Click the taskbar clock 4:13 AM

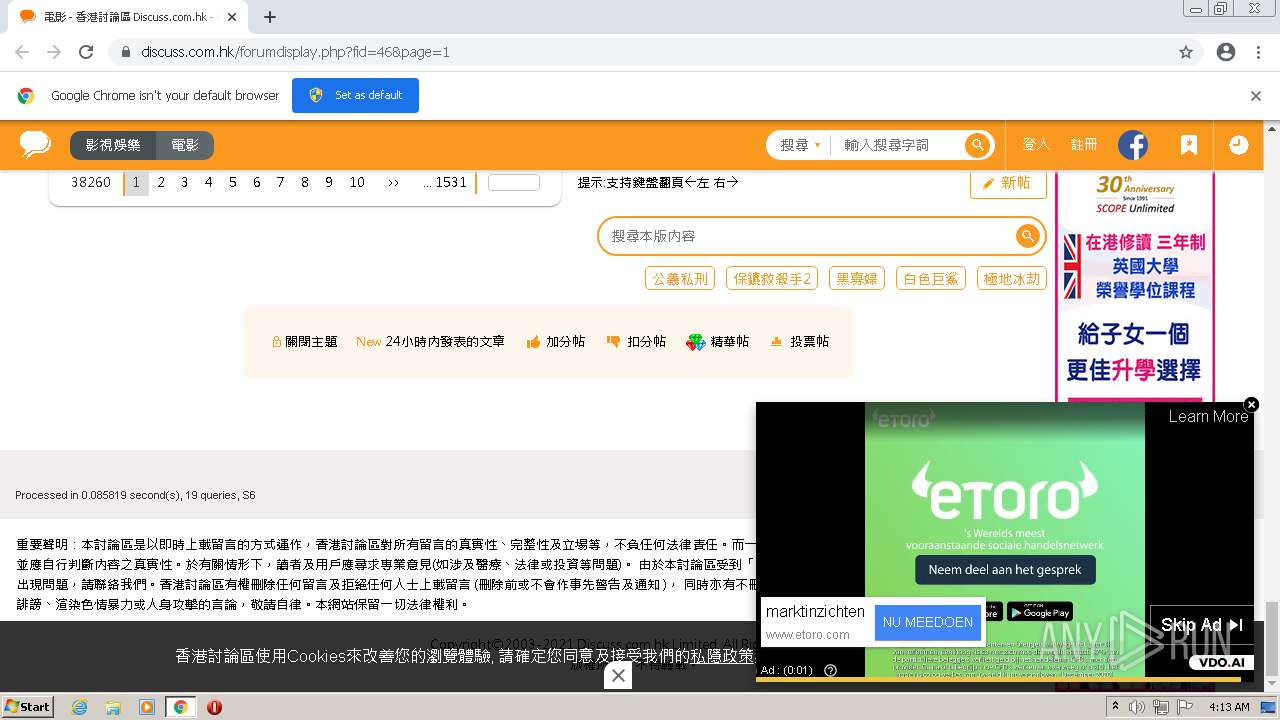(1229, 707)
